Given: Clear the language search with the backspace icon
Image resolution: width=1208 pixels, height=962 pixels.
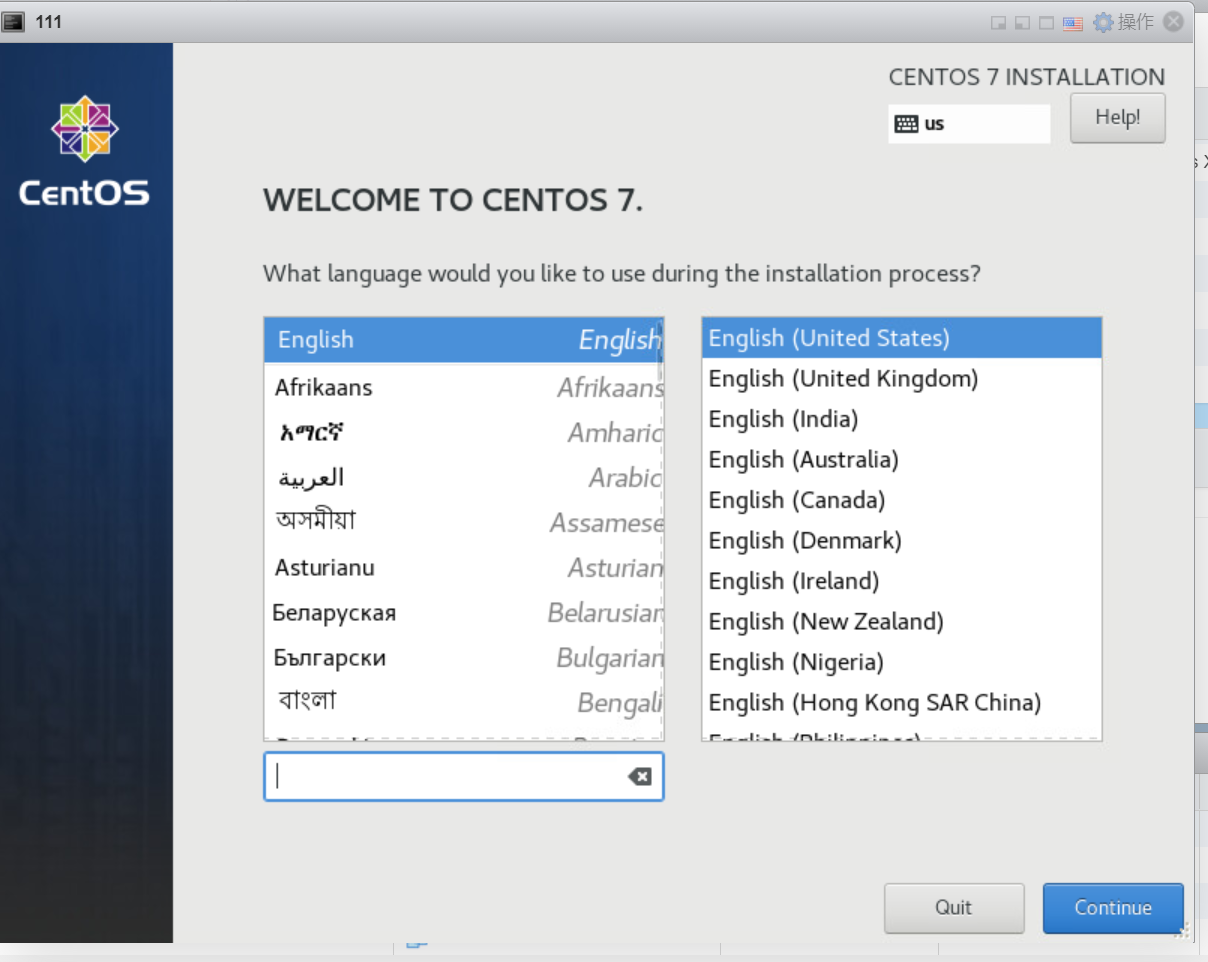Looking at the screenshot, I should pos(640,777).
